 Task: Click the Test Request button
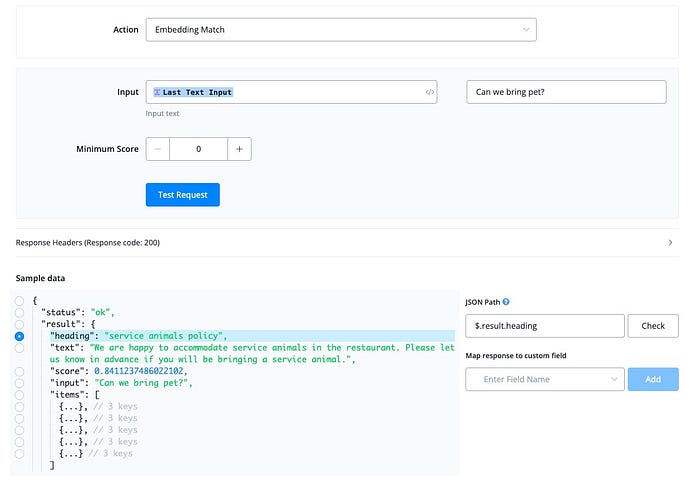click(x=183, y=195)
